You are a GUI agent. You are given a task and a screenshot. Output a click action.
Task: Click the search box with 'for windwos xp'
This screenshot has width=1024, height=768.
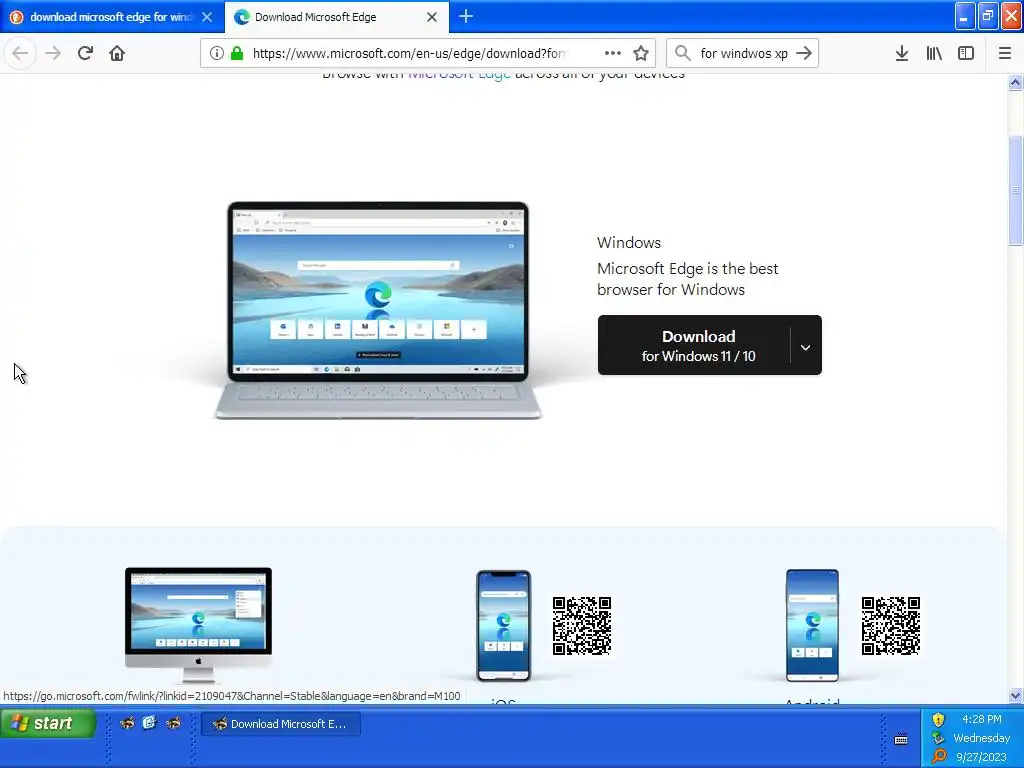[x=744, y=53]
